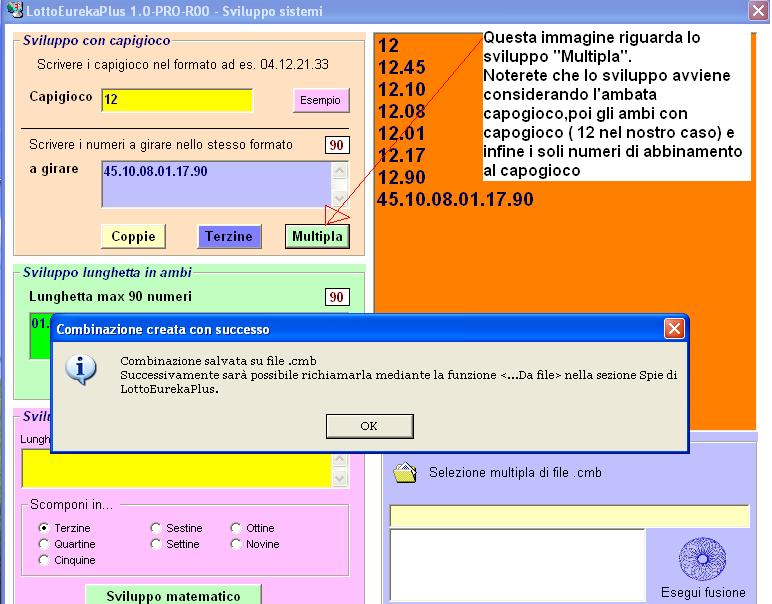772x604 pixels.
Task: Click the Esempio button
Action: [321, 100]
